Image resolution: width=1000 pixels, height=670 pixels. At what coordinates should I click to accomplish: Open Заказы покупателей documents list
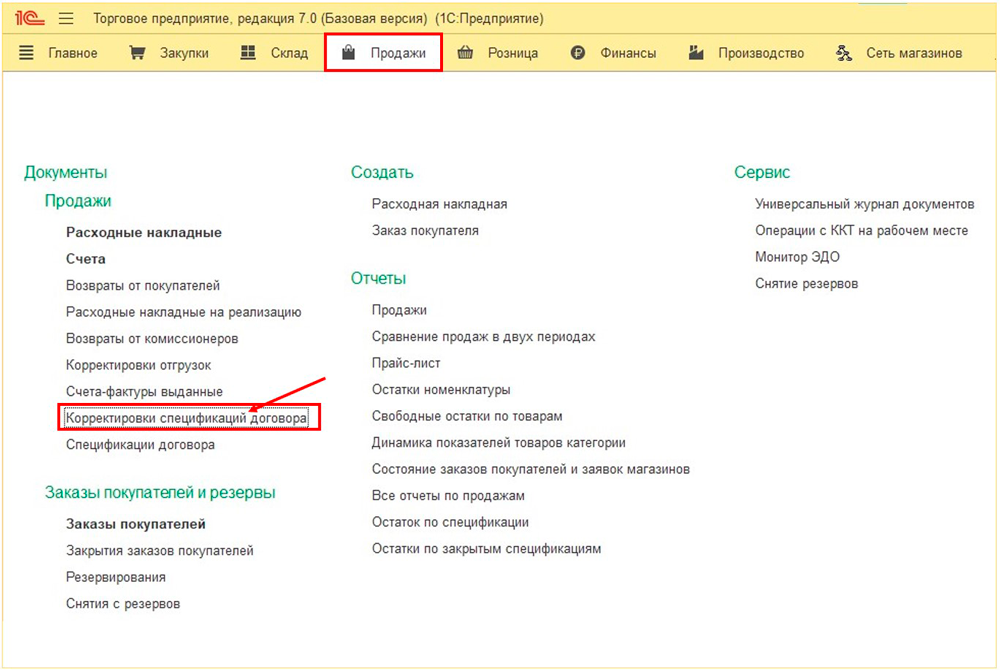pyautogui.click(x=136, y=524)
